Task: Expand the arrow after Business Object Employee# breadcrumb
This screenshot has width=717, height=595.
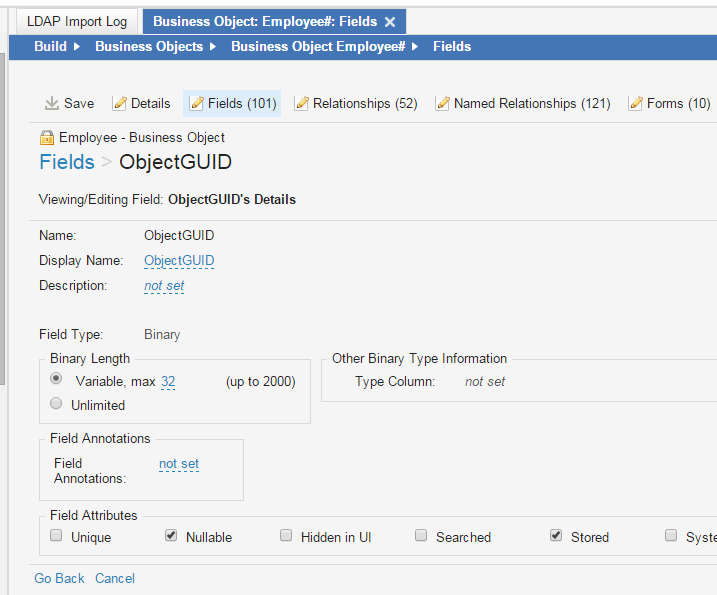Action: tap(415, 47)
